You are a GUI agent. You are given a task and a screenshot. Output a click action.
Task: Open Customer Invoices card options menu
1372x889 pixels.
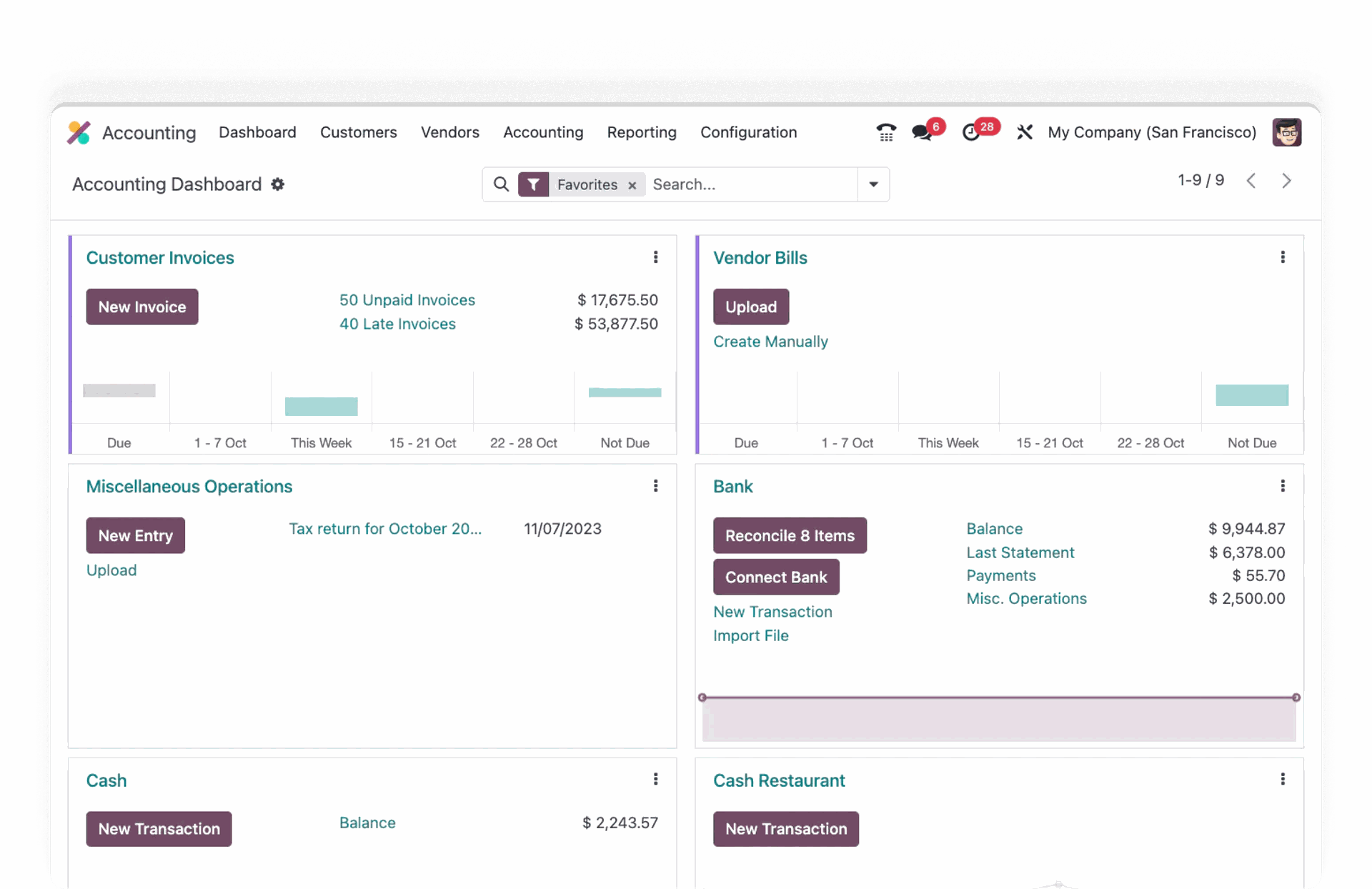(x=655, y=257)
